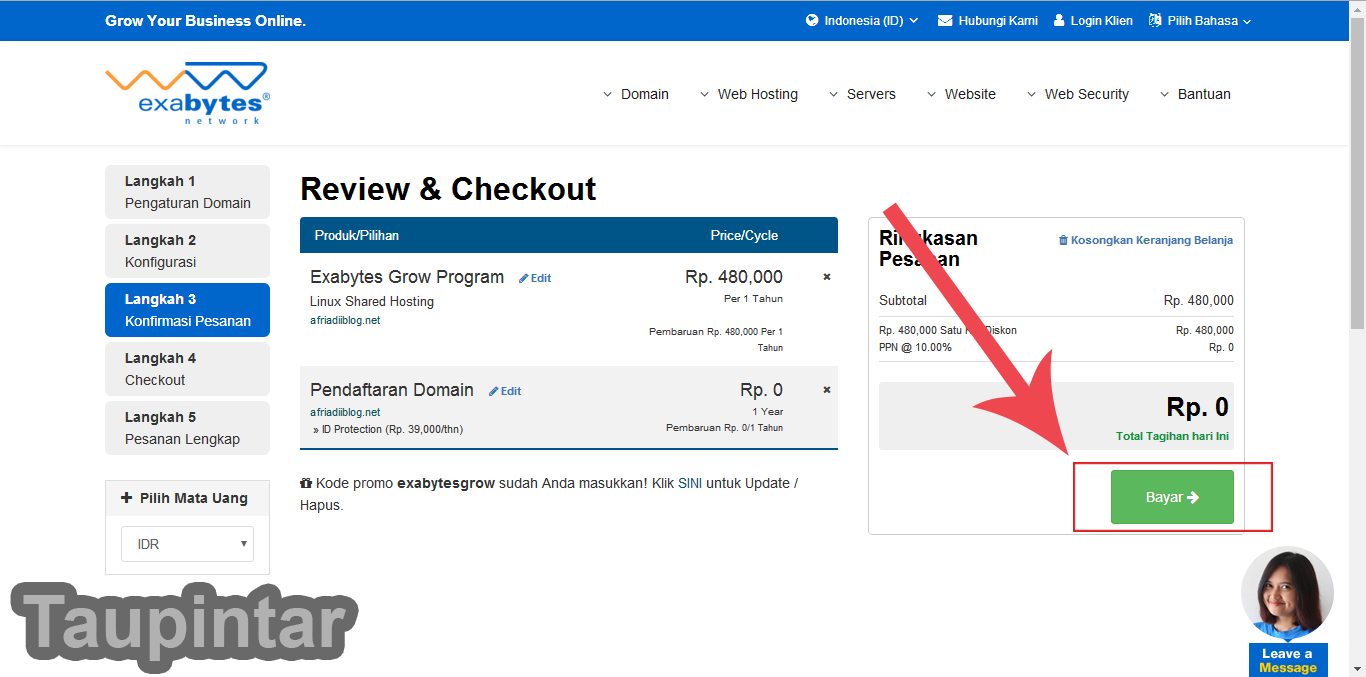Click the globe icon beside Indonesia (ID)
The height and width of the screenshot is (677, 1366).
[x=812, y=20]
